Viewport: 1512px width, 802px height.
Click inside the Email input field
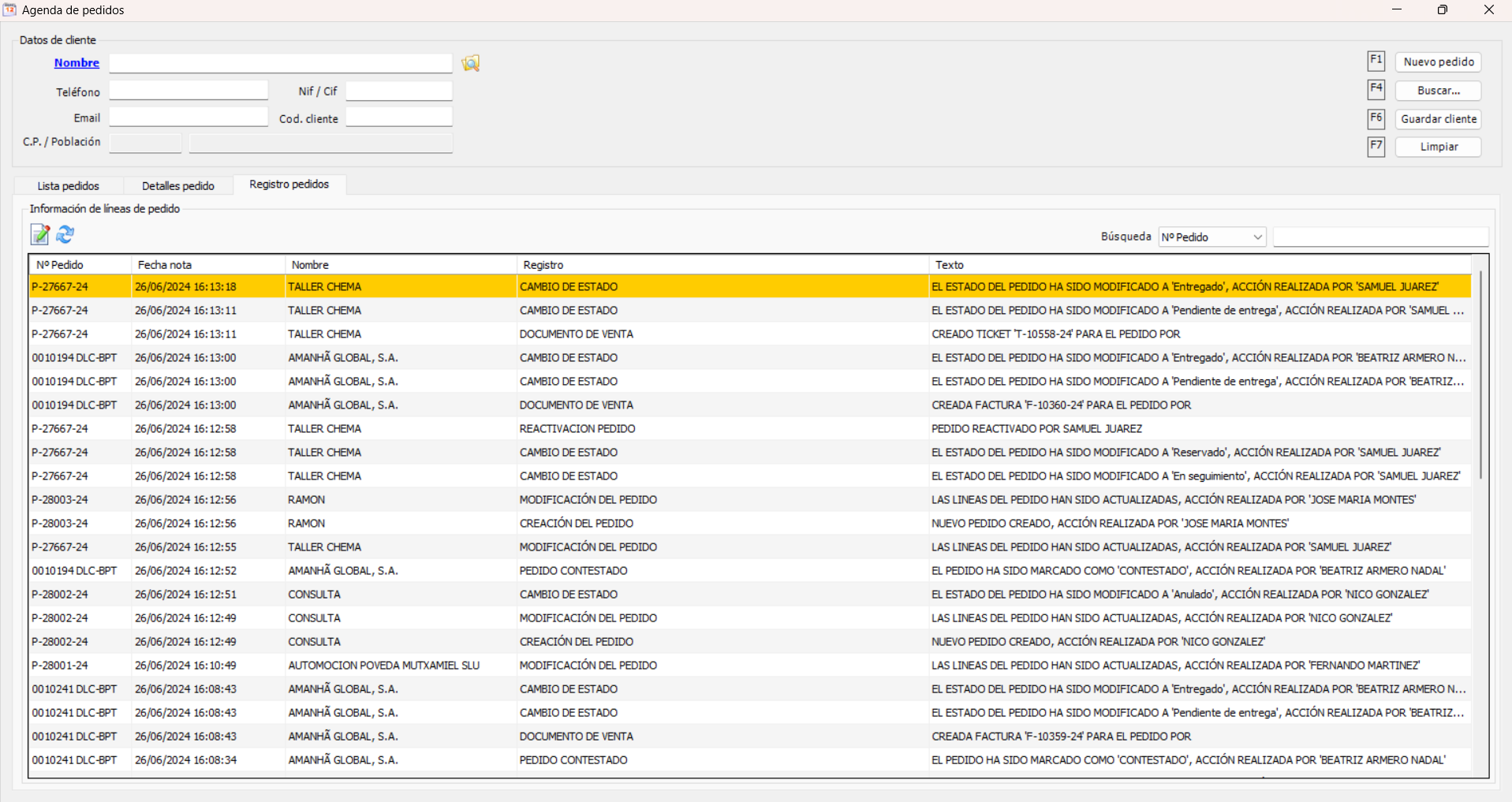[188, 116]
